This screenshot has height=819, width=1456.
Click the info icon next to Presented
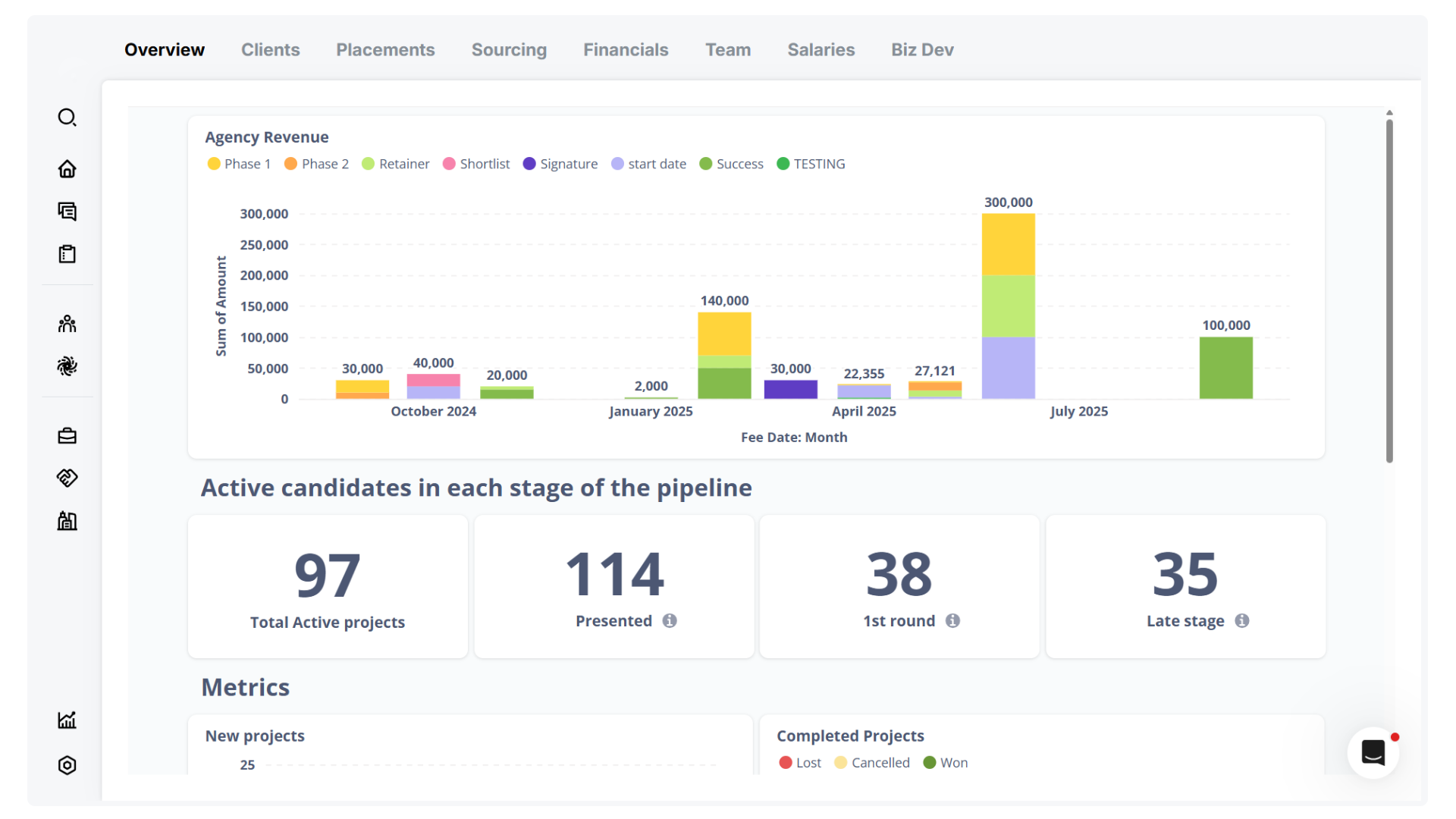click(x=670, y=620)
